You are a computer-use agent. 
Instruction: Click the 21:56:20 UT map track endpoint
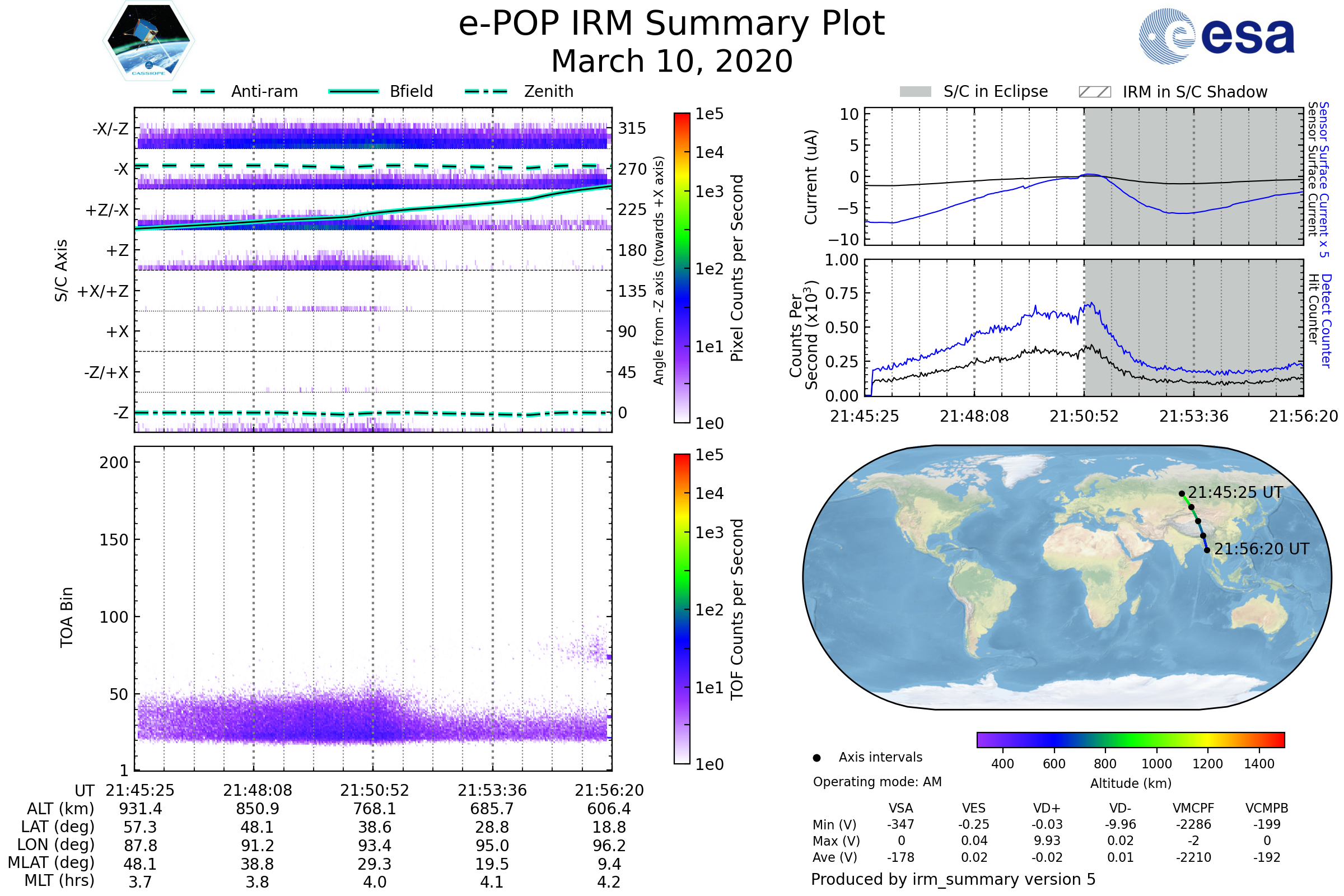click(x=1207, y=550)
